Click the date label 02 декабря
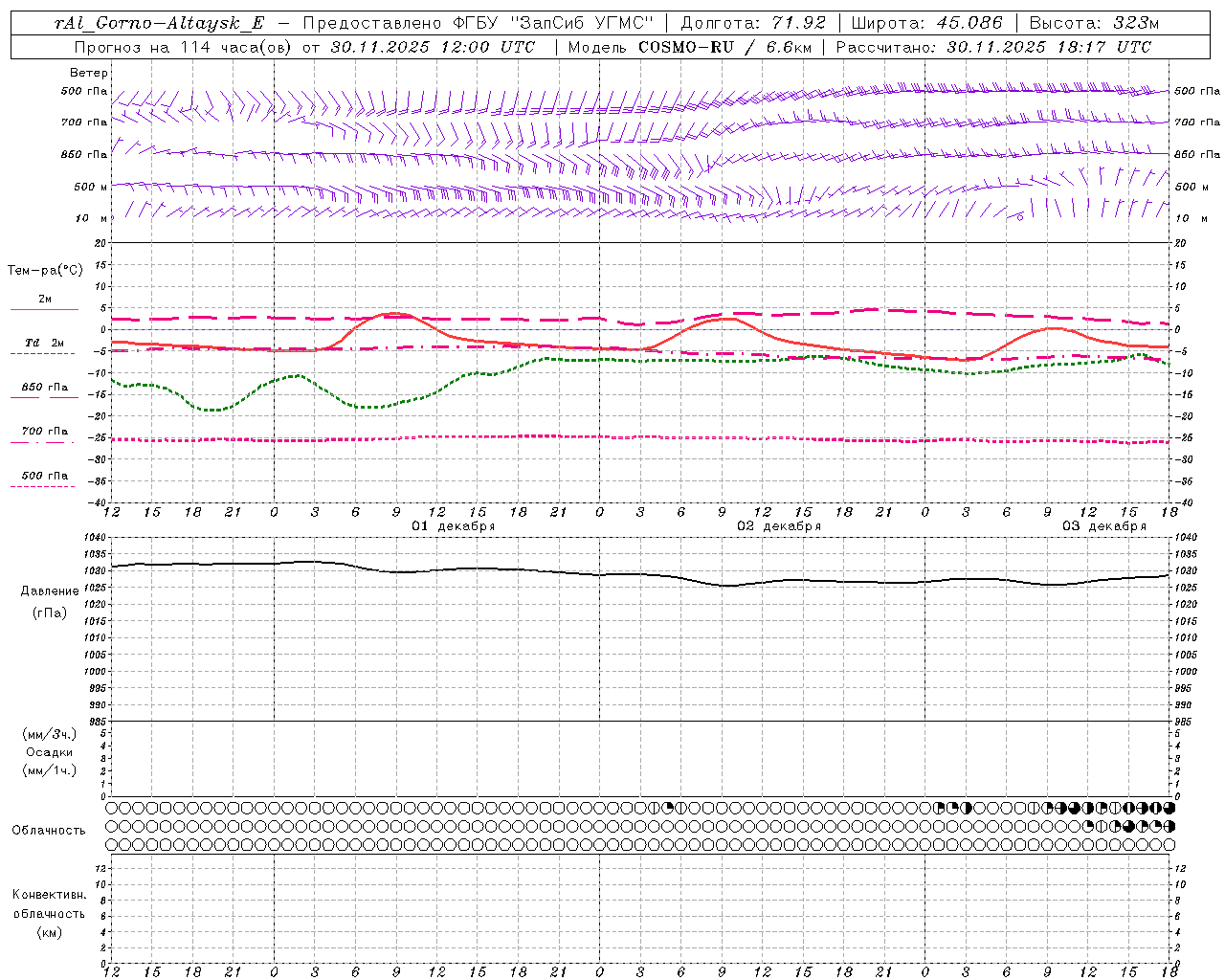The height and width of the screenshot is (980, 1225). [779, 526]
